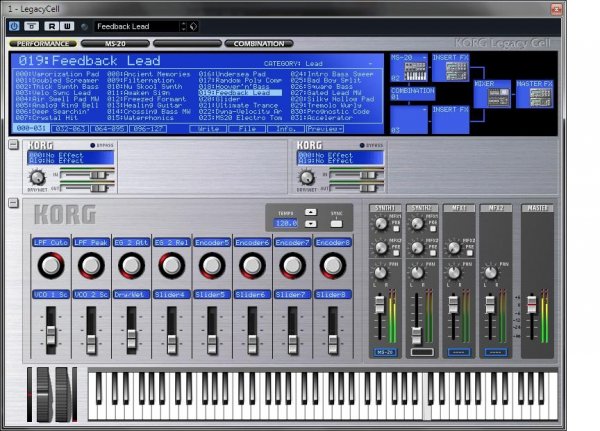Open the Preview dropdown button
Screen dimensions: 600x431
[x=325, y=129]
